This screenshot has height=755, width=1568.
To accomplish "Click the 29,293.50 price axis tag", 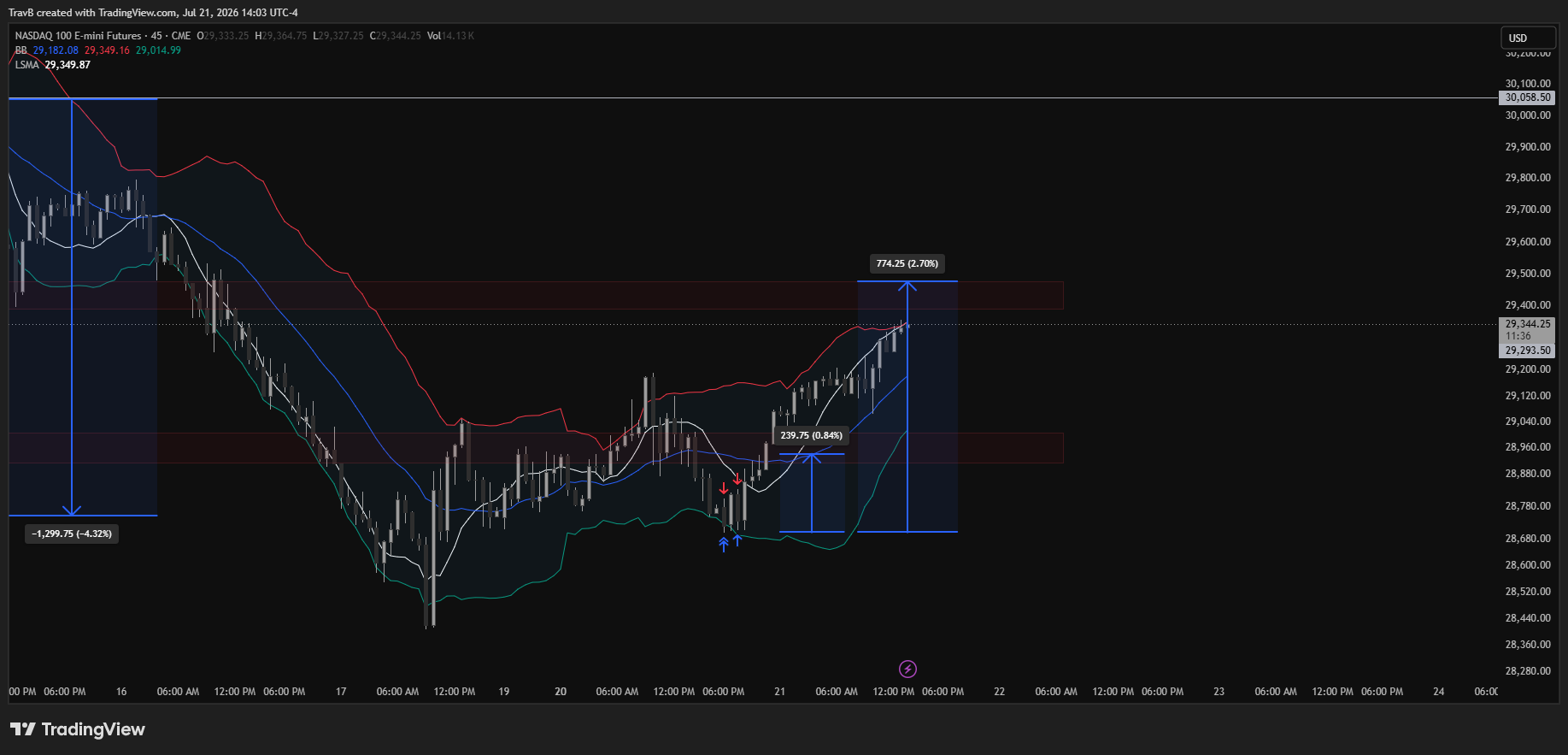I will pyautogui.click(x=1527, y=351).
